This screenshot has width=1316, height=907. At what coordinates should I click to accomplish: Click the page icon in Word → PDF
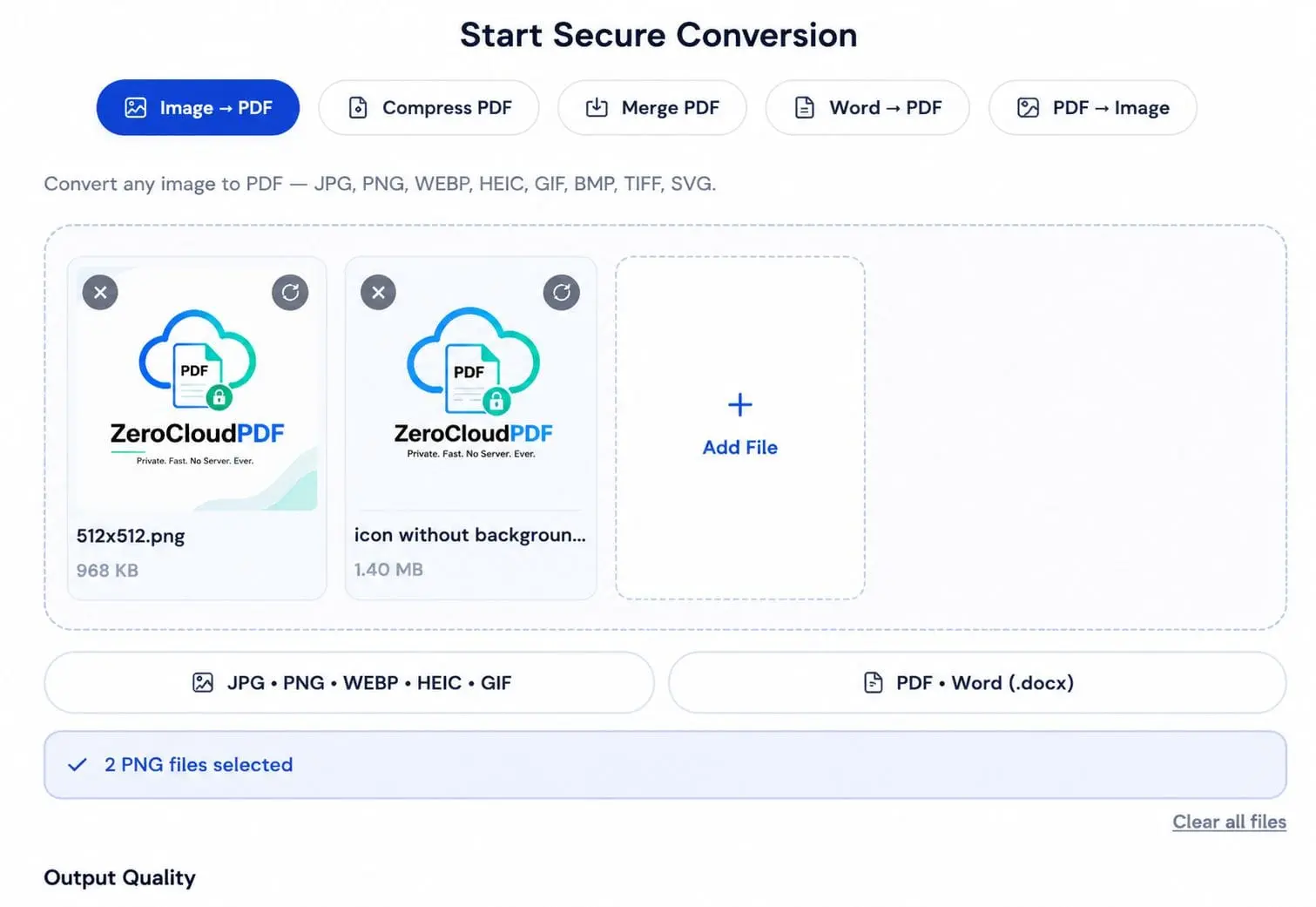pyautogui.click(x=805, y=108)
